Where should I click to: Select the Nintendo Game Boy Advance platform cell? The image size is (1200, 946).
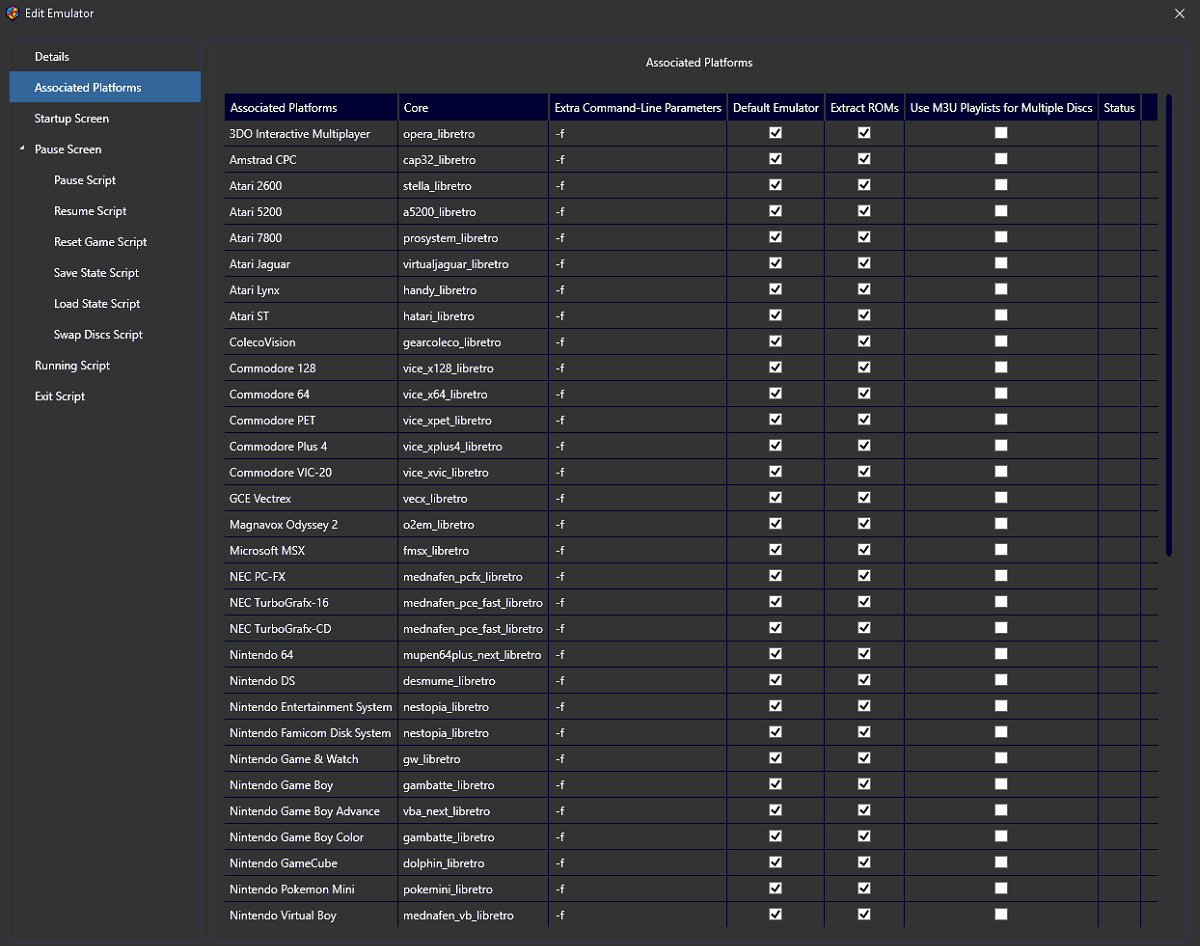point(311,811)
